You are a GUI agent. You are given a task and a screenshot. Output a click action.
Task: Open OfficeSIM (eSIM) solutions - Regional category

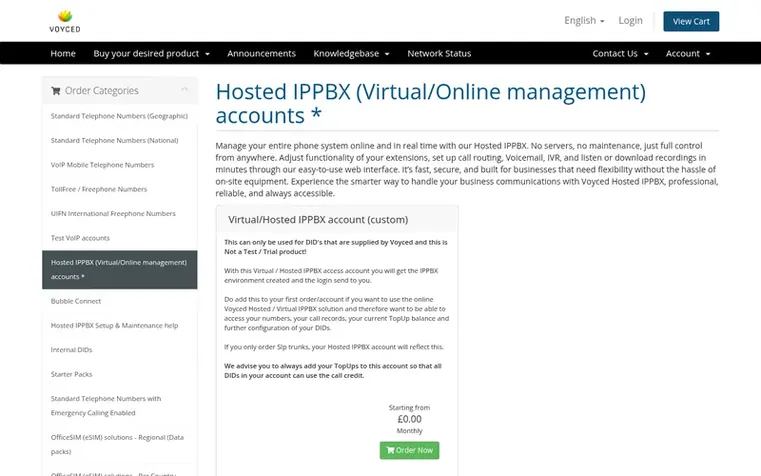click(x=119, y=444)
